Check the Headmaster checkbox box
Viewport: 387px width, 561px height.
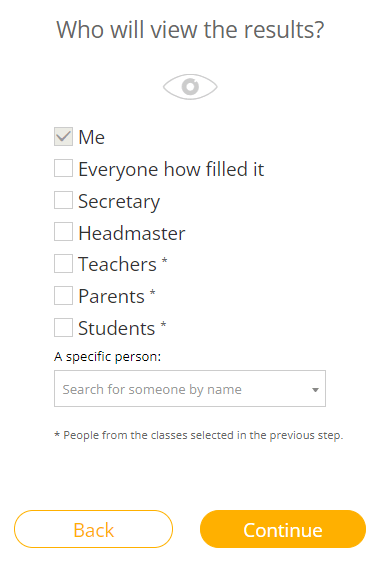pyautogui.click(x=63, y=231)
